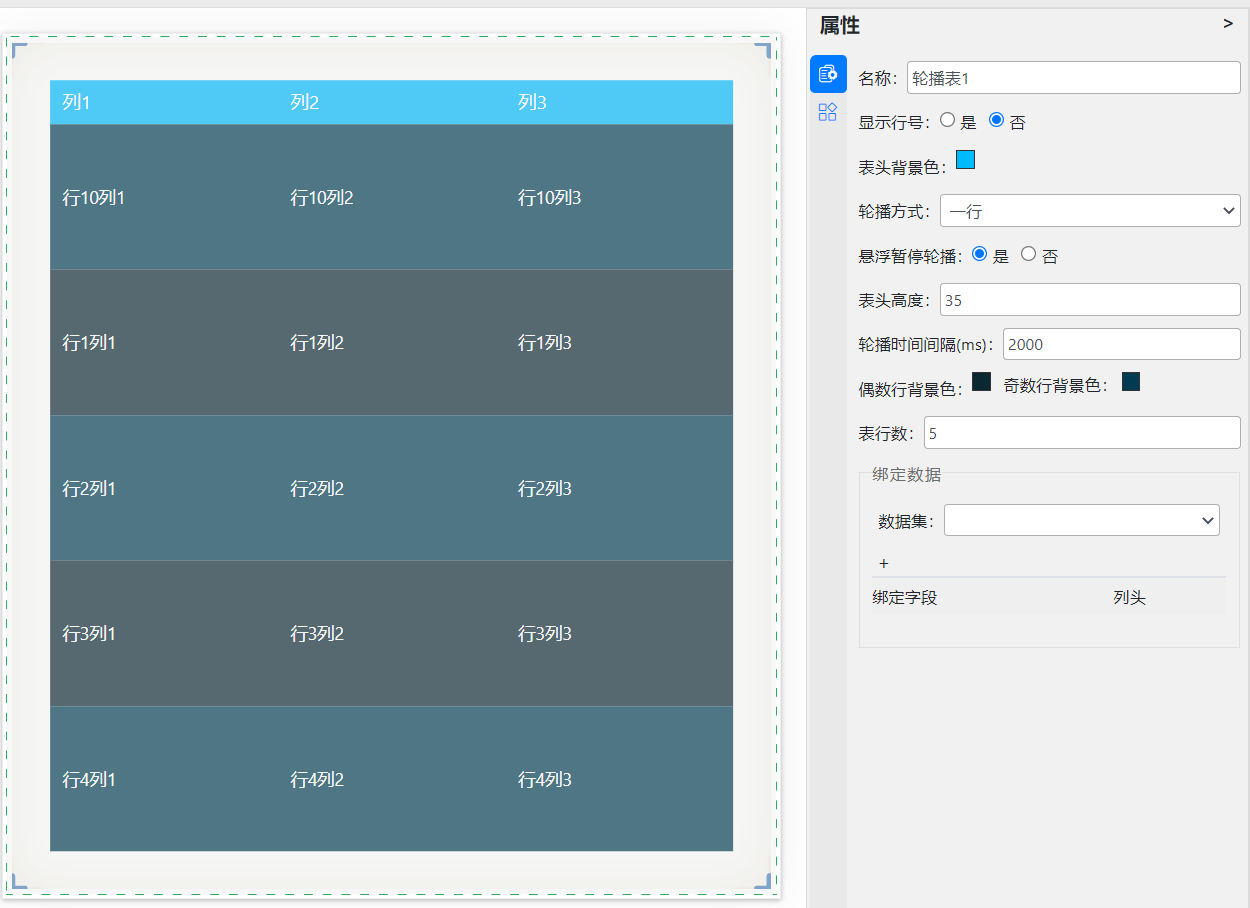Select cell 行2列2
The width and height of the screenshot is (1250, 908).
(x=317, y=489)
